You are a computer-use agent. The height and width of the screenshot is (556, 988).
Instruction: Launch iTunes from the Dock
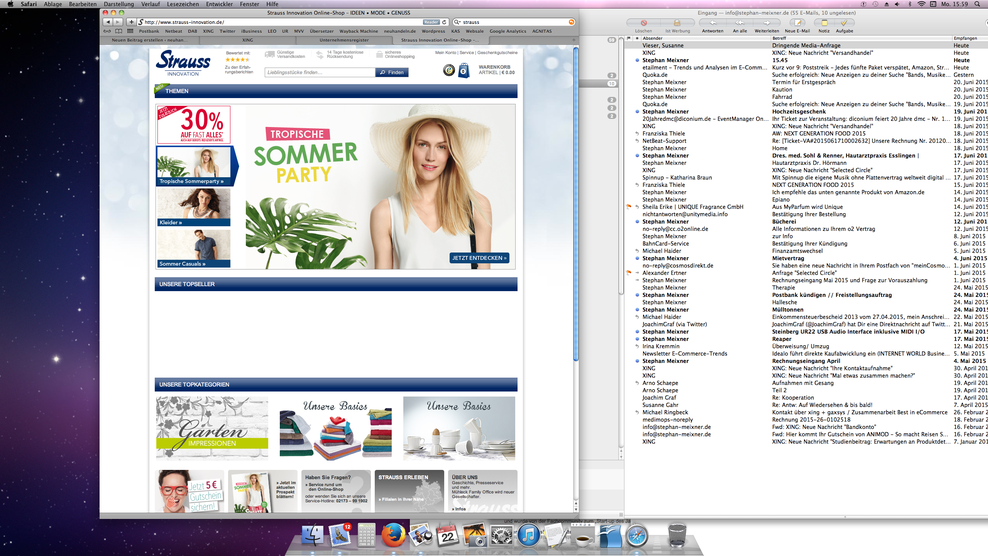click(x=529, y=535)
